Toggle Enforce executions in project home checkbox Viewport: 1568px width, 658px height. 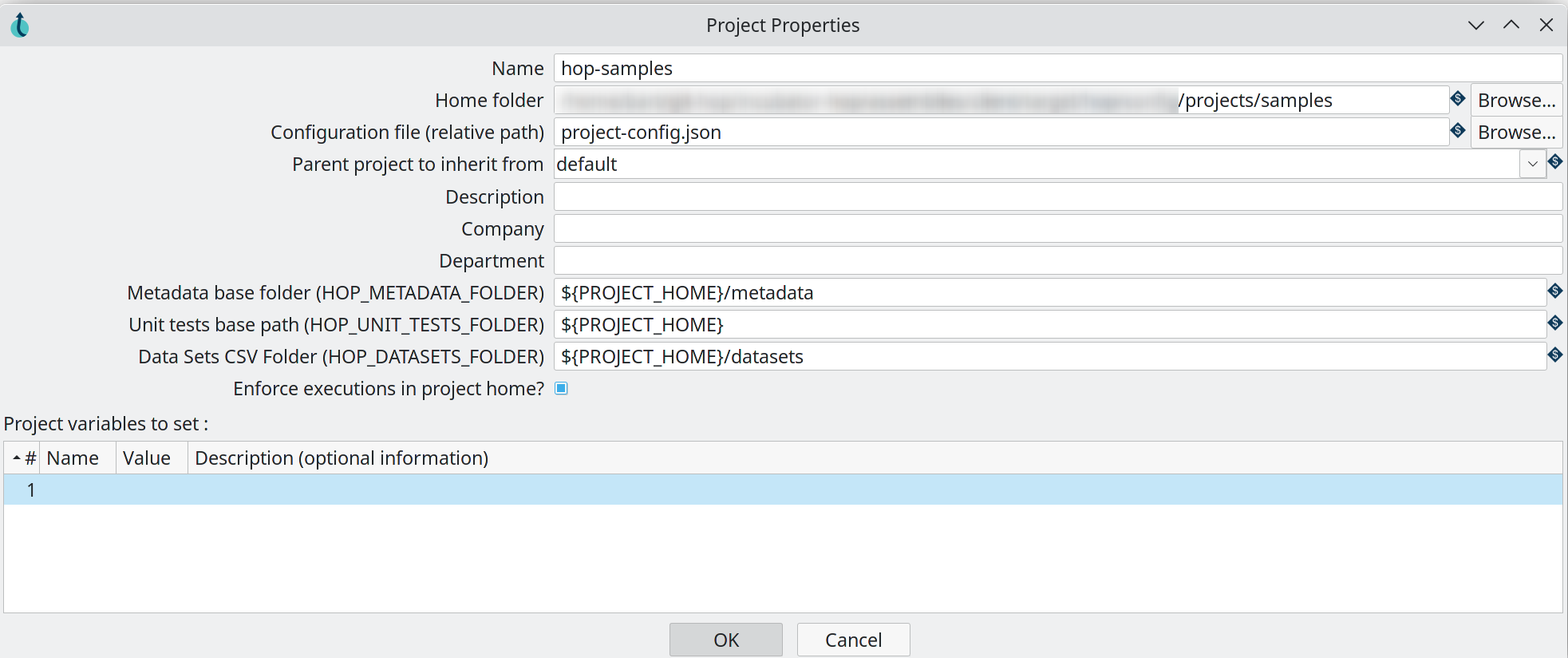pyautogui.click(x=562, y=389)
